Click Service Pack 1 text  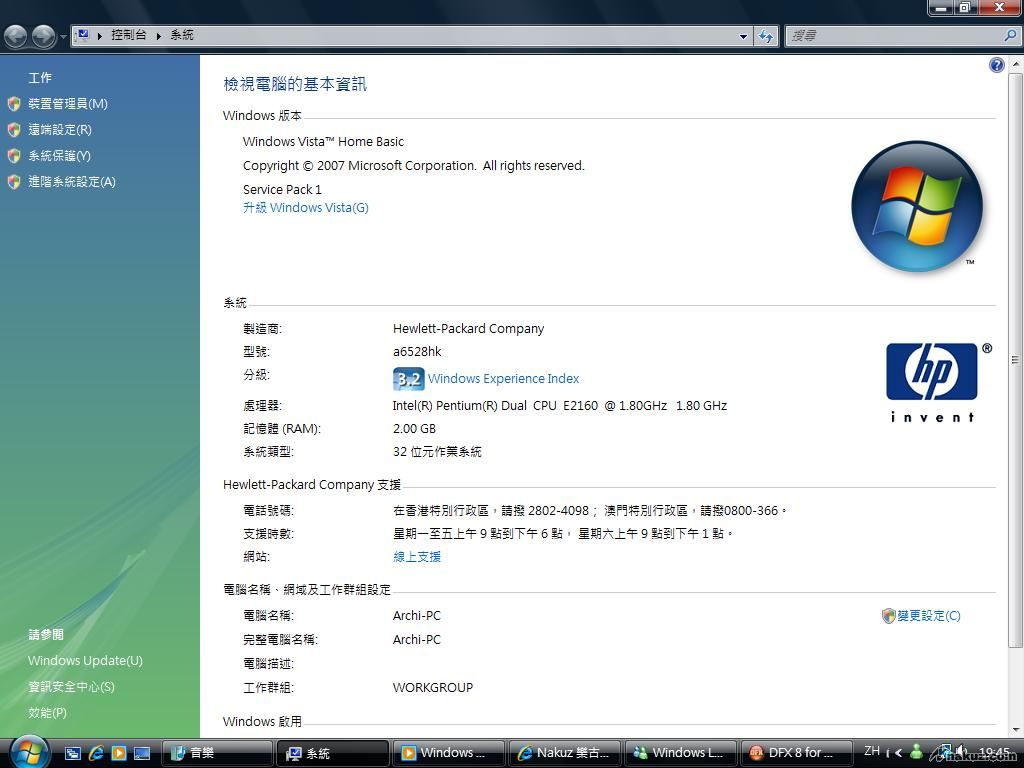point(282,189)
